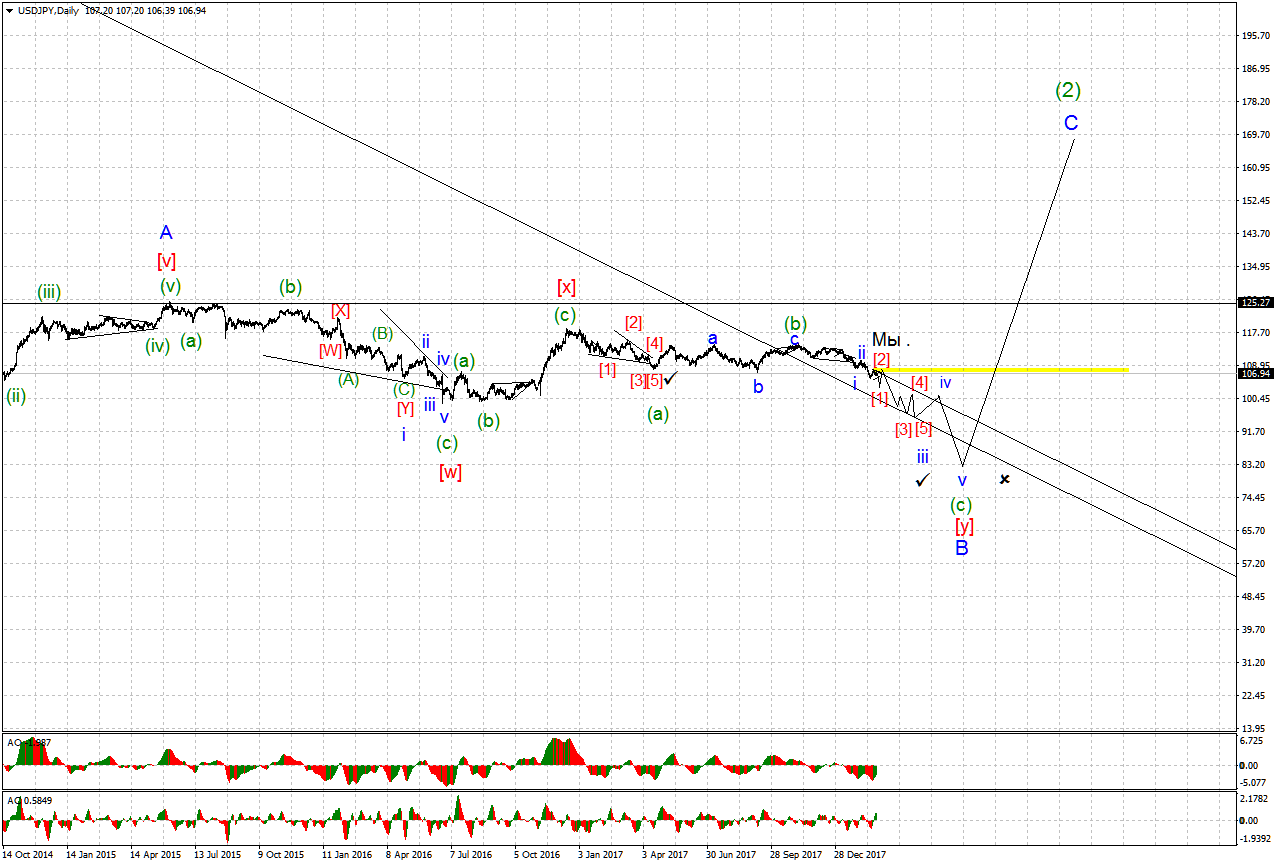Click the '83.20' price axis label
The image size is (1276, 866).
point(1253,464)
